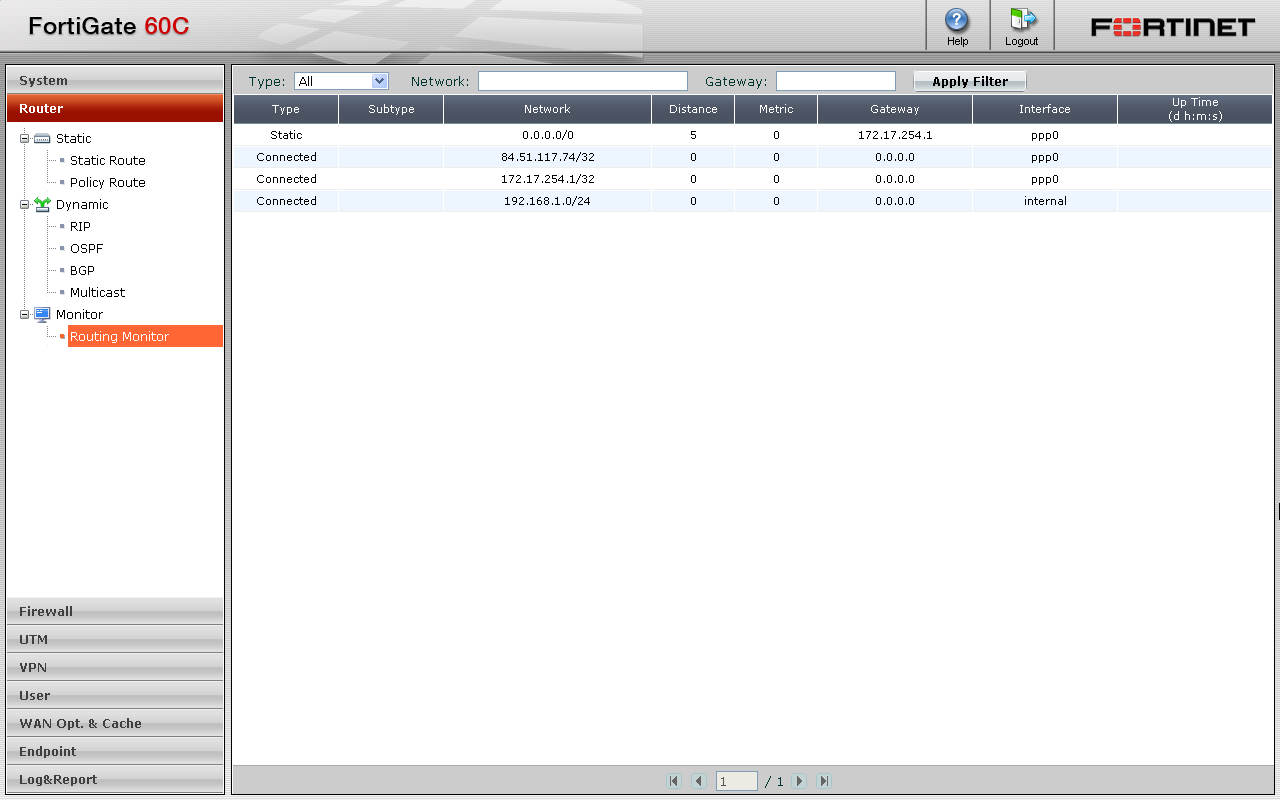Click the Up Time column header
The image size is (1280, 800).
click(x=1195, y=109)
